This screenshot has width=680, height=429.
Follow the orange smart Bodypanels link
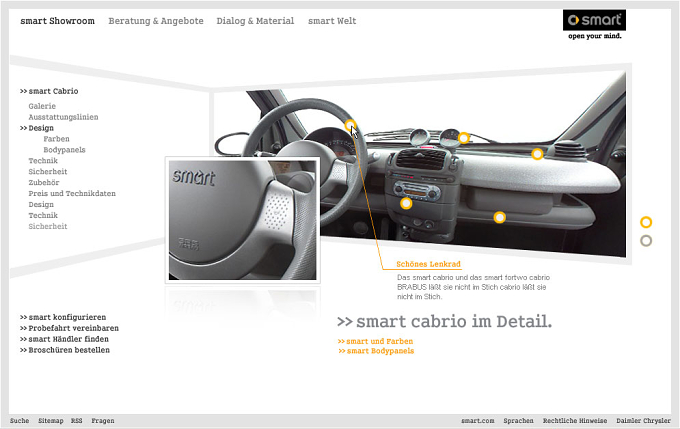(x=376, y=351)
